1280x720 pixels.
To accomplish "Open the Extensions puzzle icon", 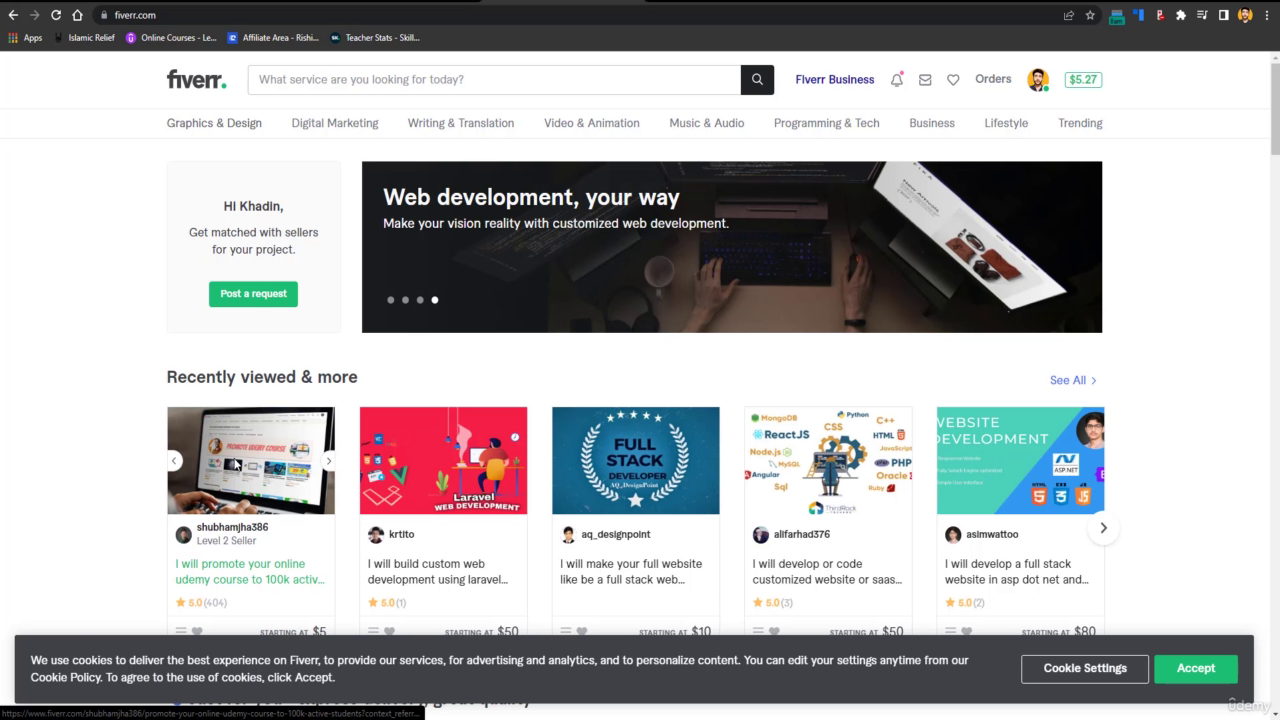I will click(x=1181, y=15).
